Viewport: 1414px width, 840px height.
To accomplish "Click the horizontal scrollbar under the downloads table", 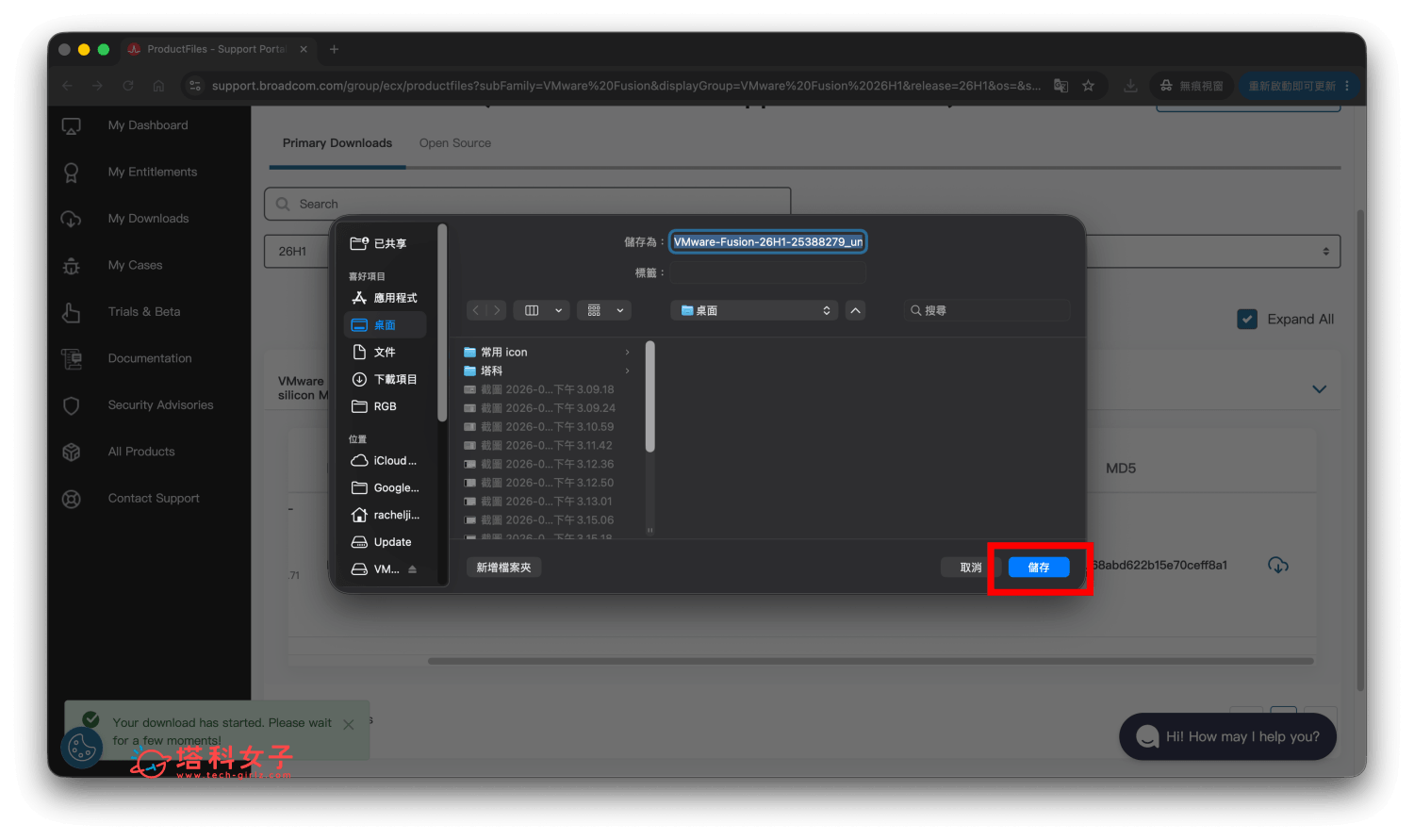I will coord(870,661).
